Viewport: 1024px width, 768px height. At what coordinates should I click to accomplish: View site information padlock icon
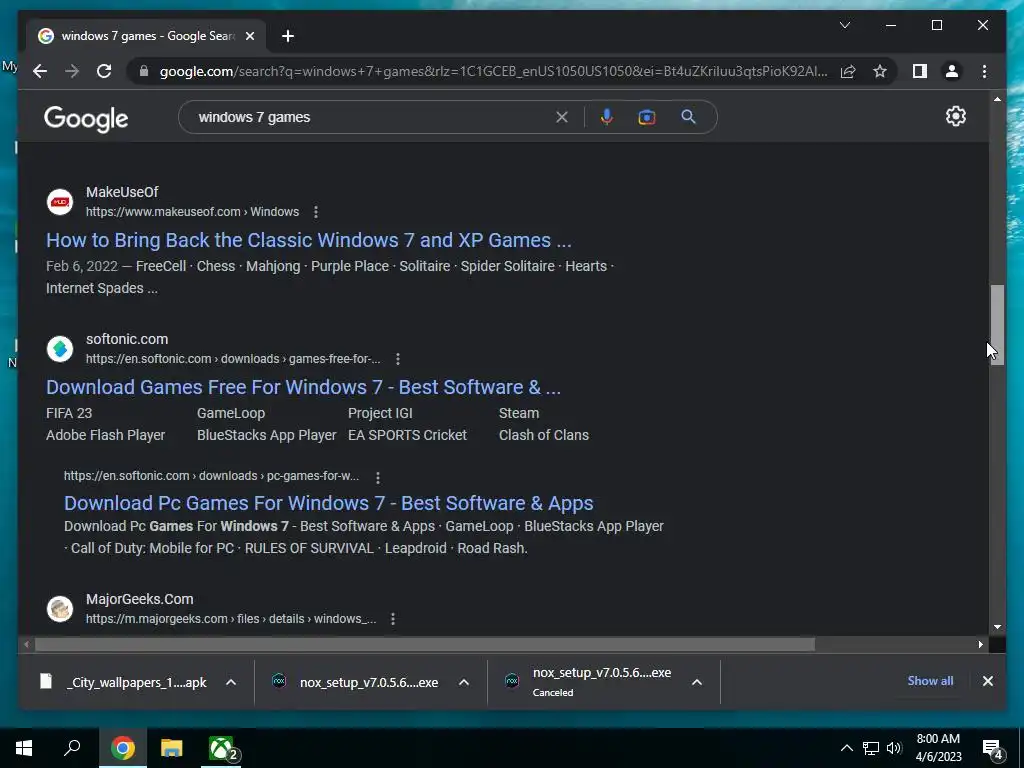point(144,71)
